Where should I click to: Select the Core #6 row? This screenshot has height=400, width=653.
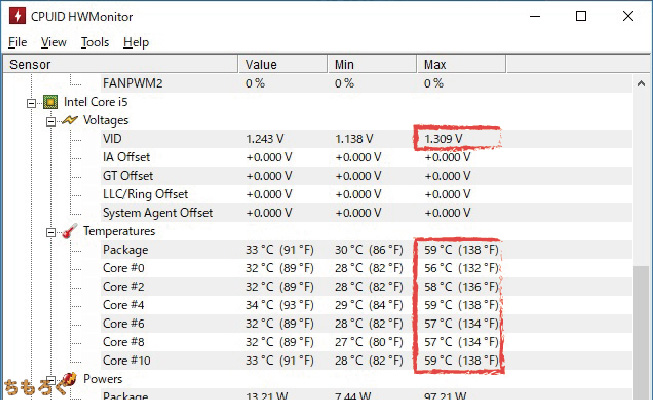coord(366,324)
